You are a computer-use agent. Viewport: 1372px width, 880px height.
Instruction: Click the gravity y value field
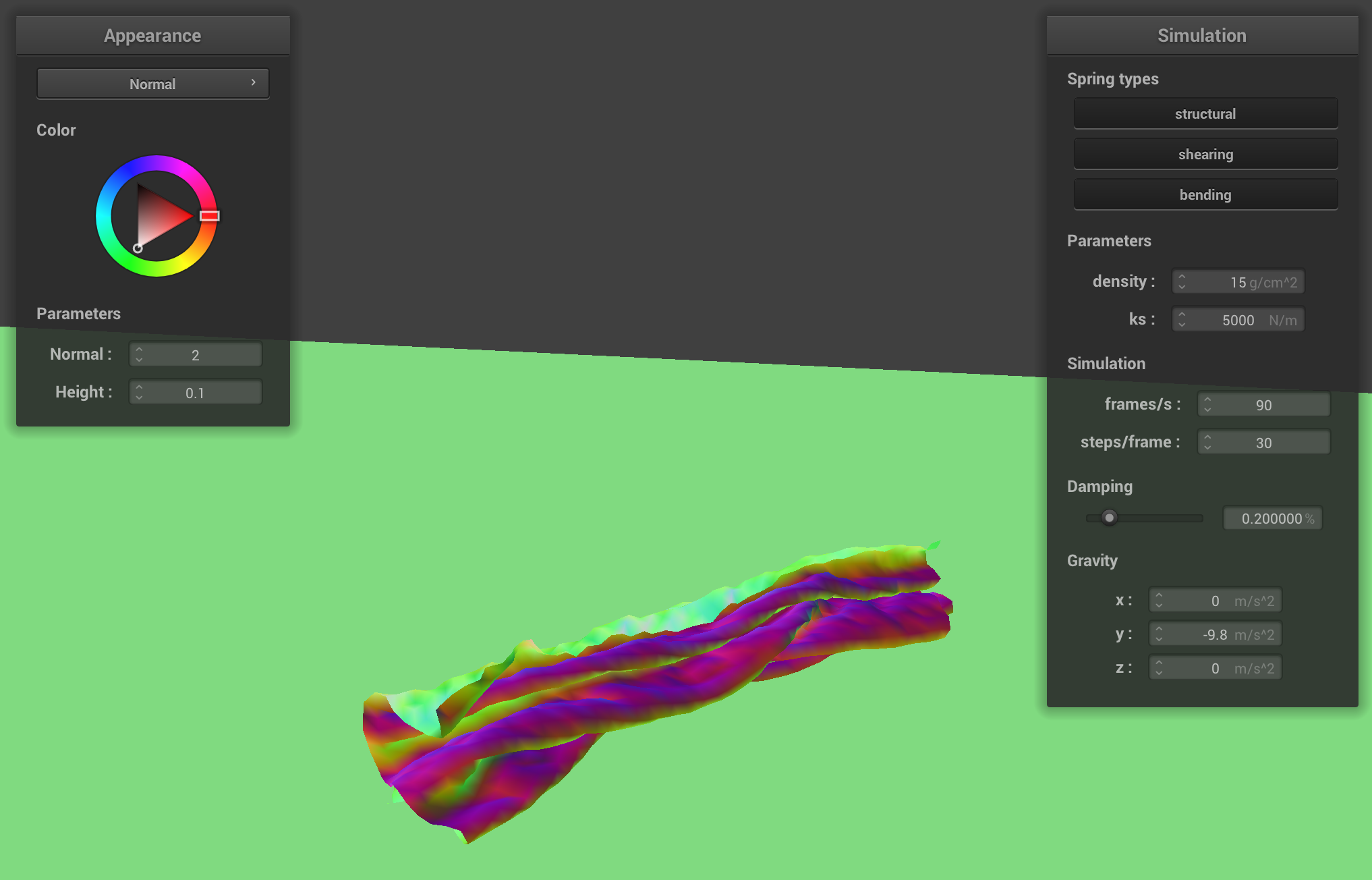coord(1216,634)
